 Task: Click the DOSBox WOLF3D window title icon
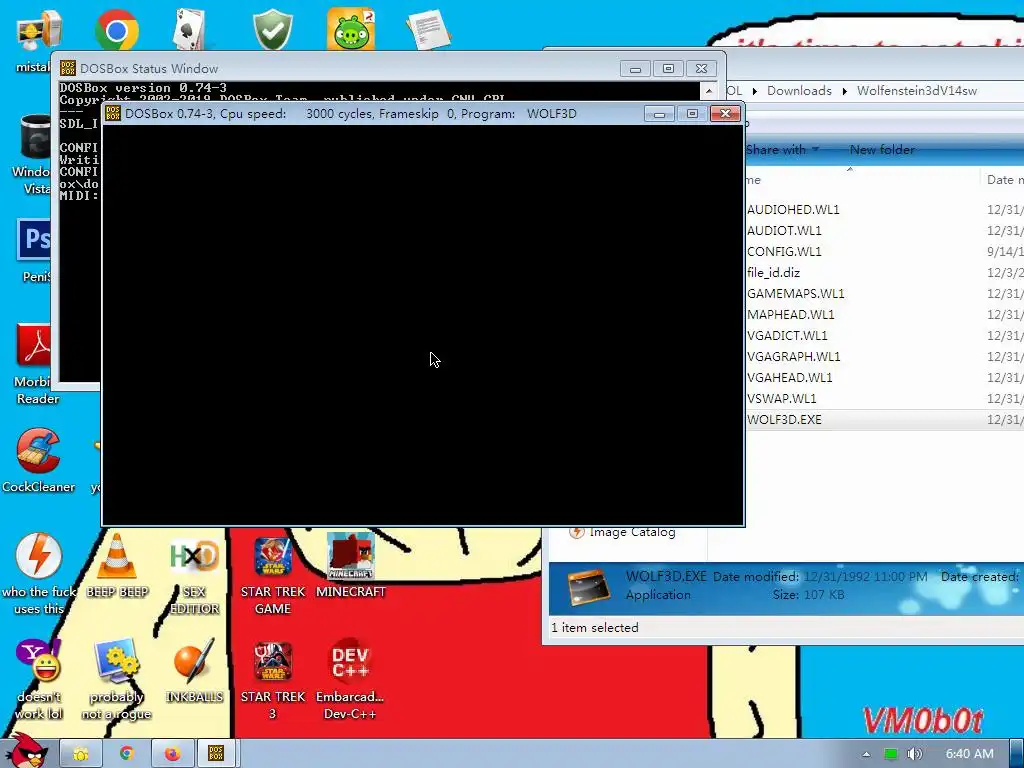(113, 114)
